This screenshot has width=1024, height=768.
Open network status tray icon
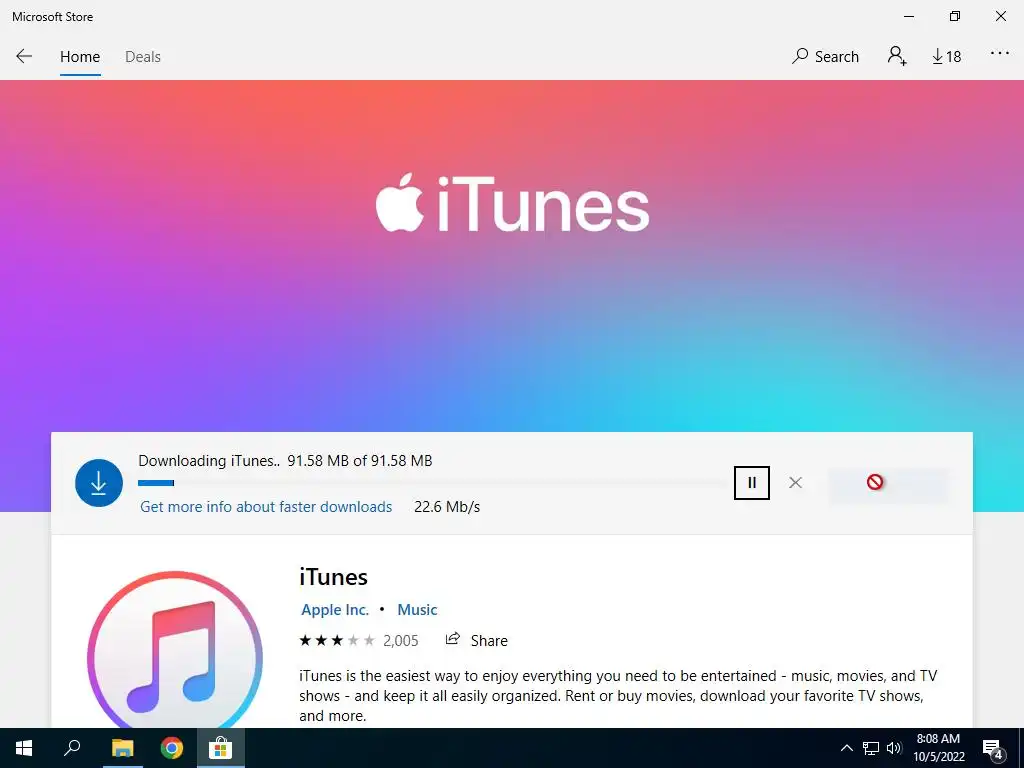(x=871, y=748)
